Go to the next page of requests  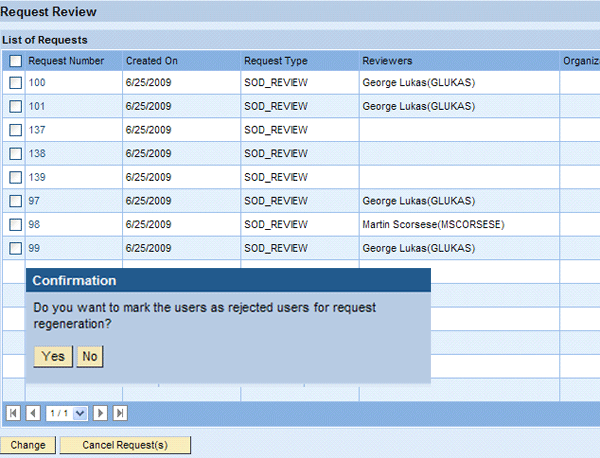pos(101,412)
